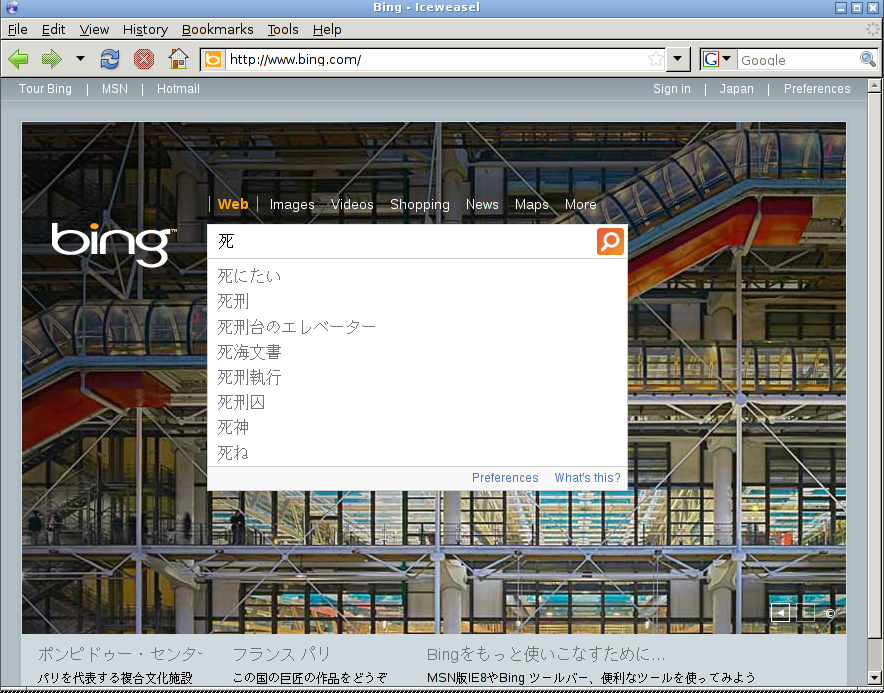884x693 pixels.
Task: Click この国の巨匠の作品をどうぞ text
Action: (x=310, y=677)
